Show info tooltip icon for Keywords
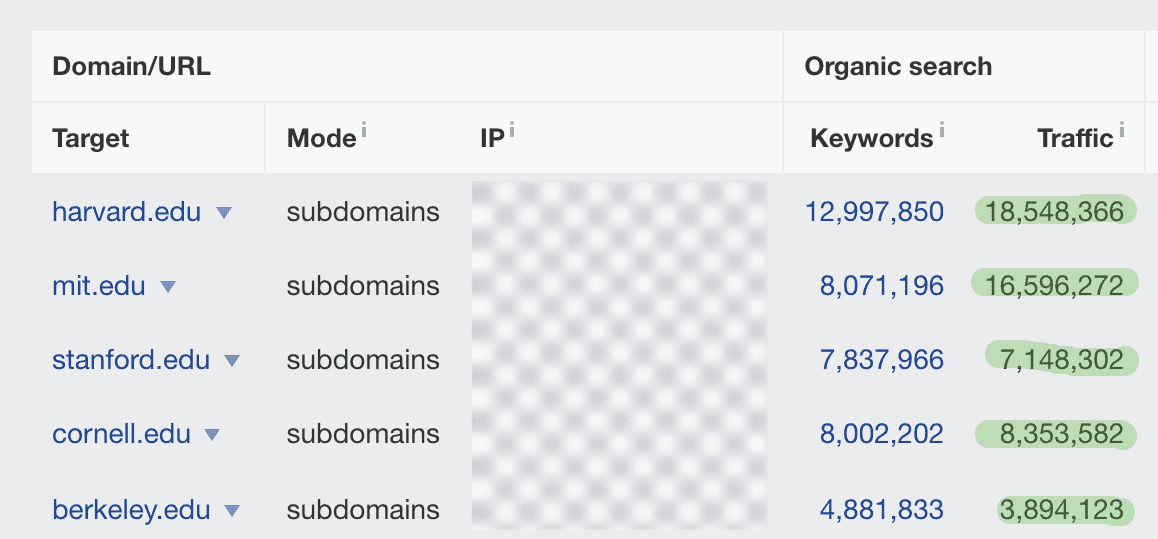1158x539 pixels. click(x=942, y=131)
